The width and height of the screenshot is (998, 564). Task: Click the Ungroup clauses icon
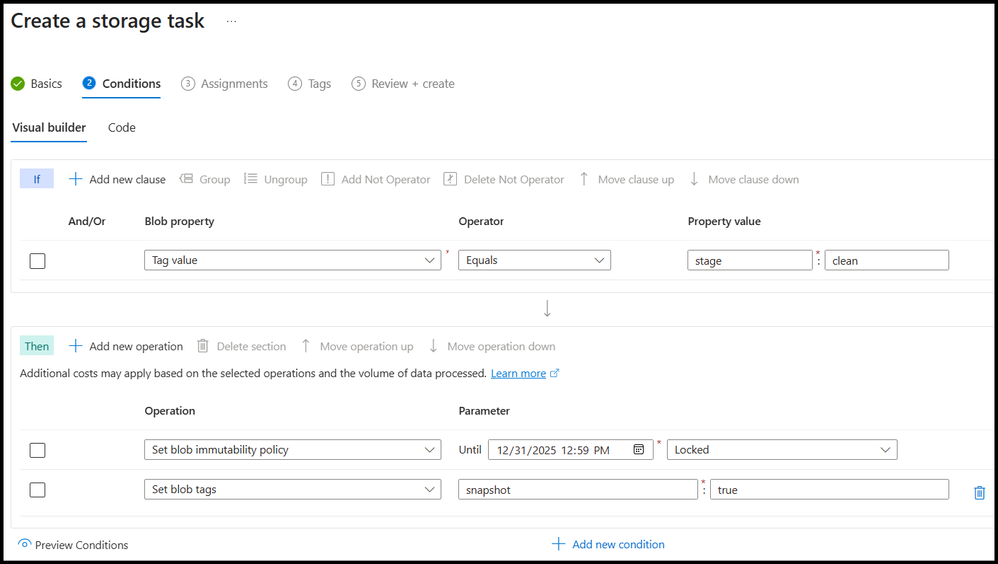(250, 179)
